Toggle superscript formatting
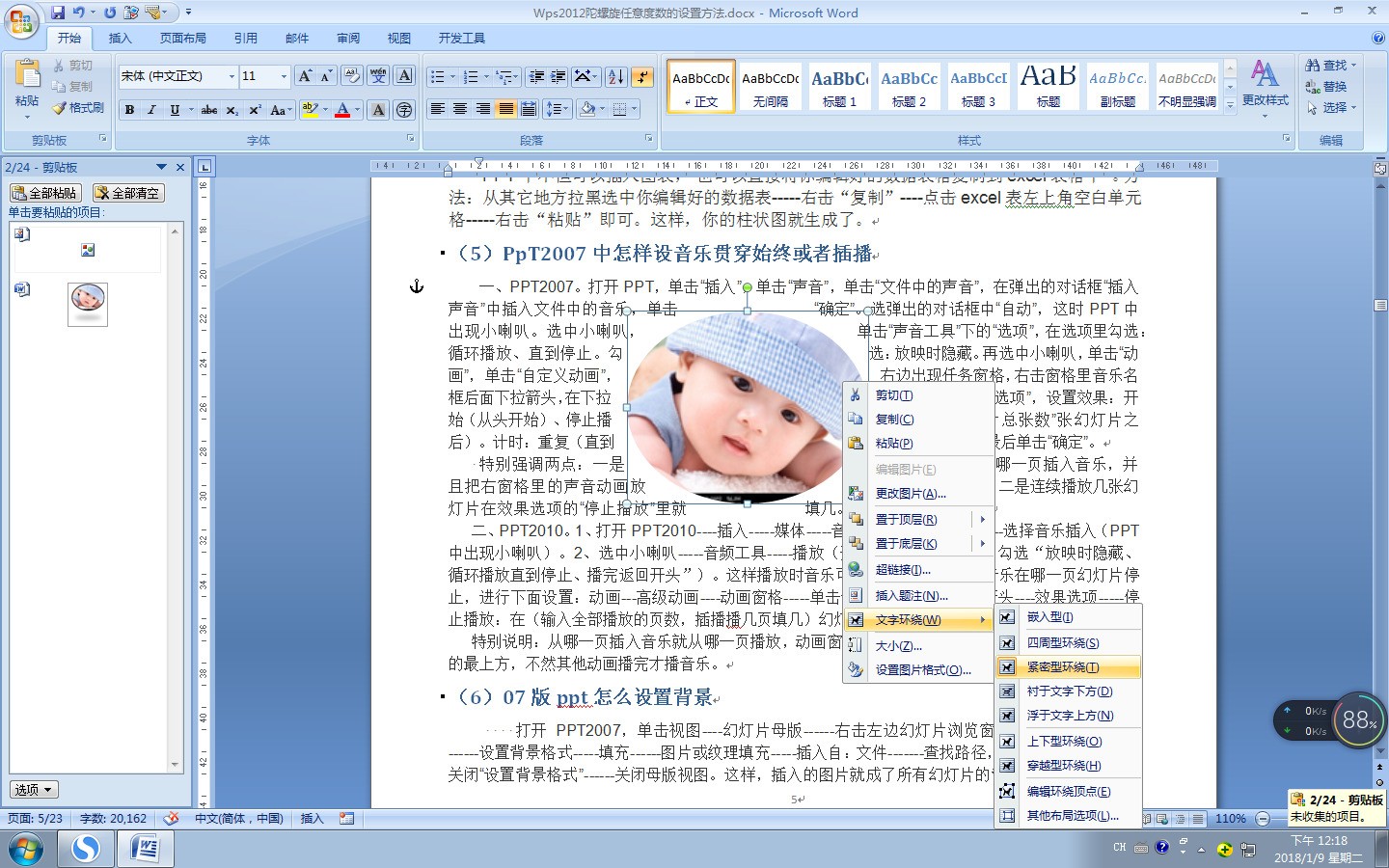Image resolution: width=1389 pixels, height=868 pixels. pyautogui.click(x=255, y=110)
